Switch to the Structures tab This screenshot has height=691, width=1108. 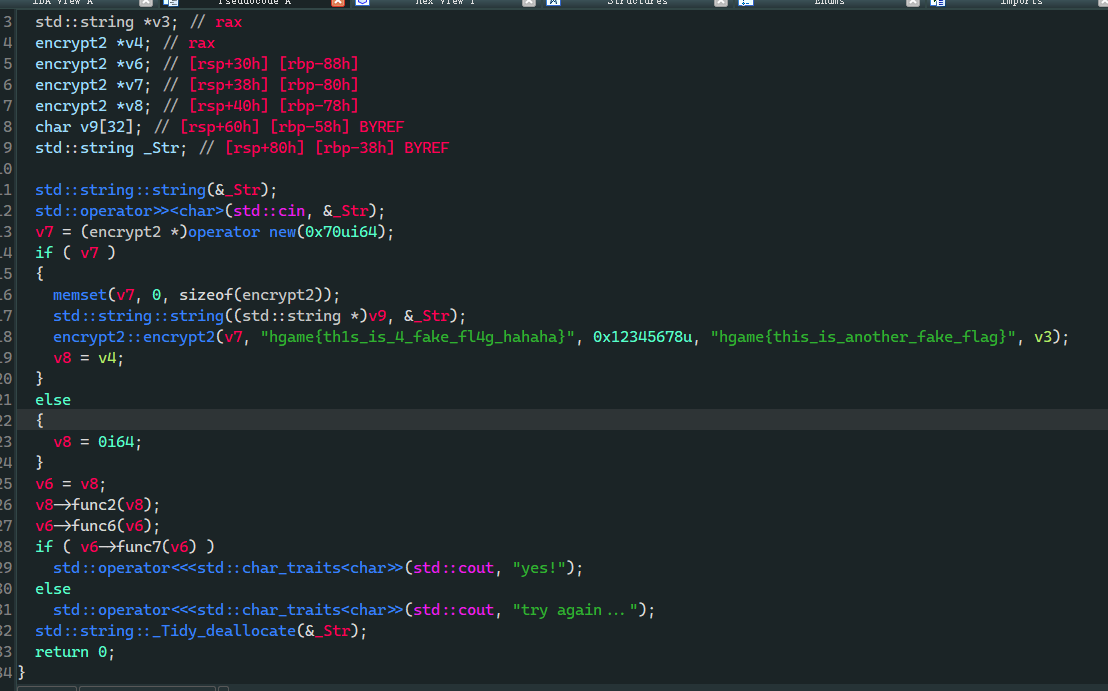point(637,3)
